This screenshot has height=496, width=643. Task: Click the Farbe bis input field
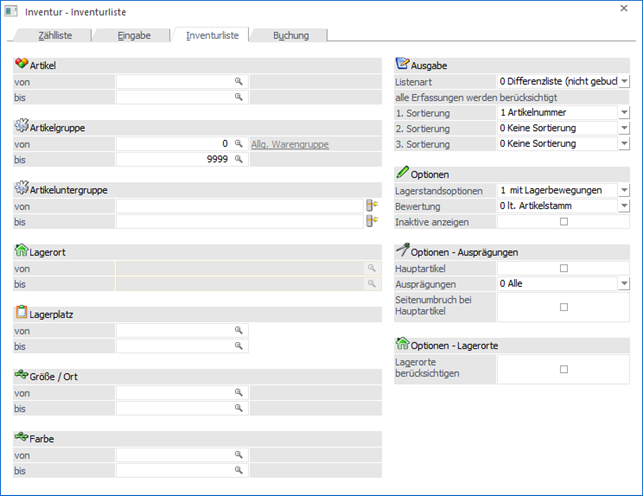[x=175, y=469]
